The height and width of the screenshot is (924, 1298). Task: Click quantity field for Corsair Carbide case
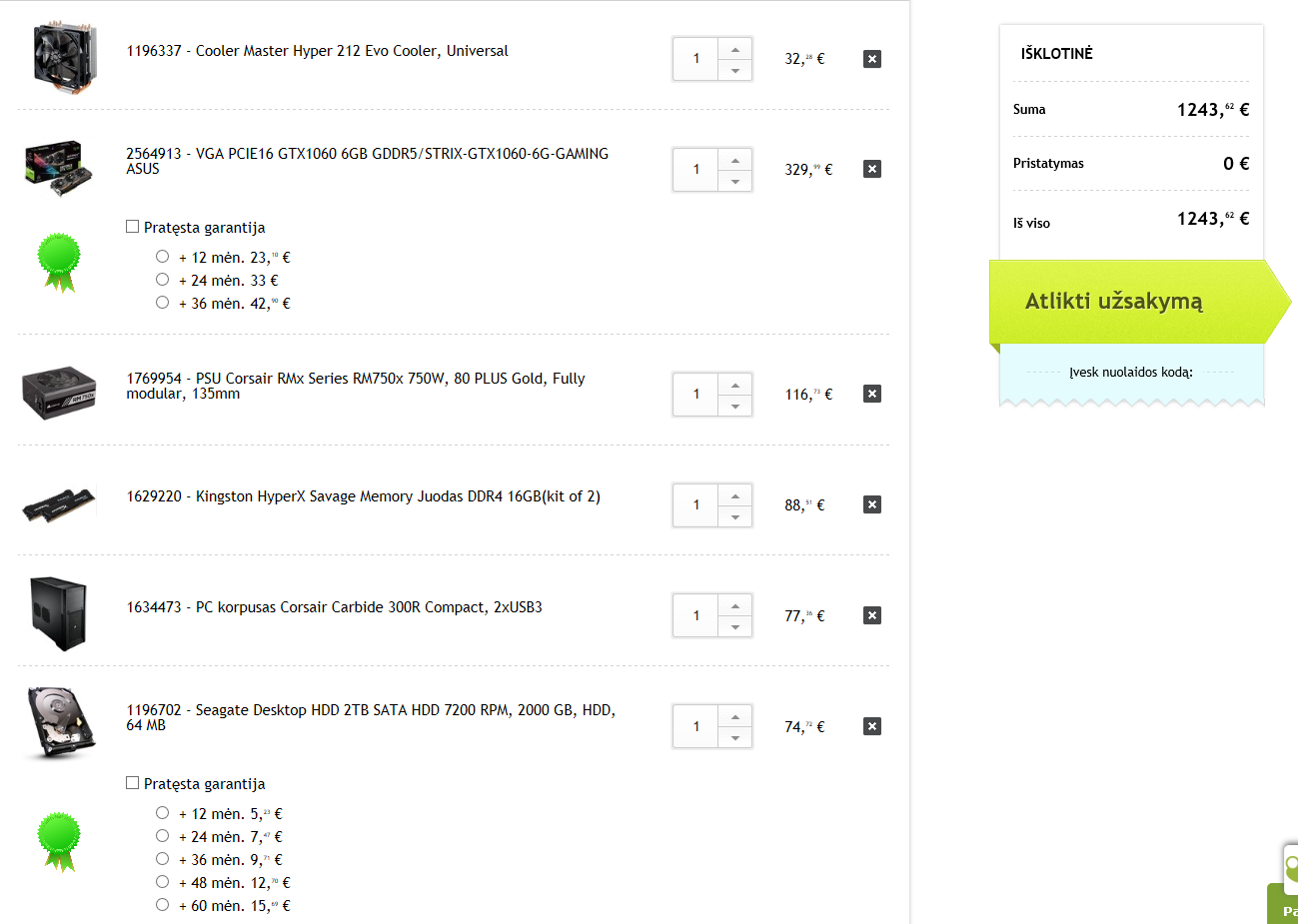[x=696, y=616]
